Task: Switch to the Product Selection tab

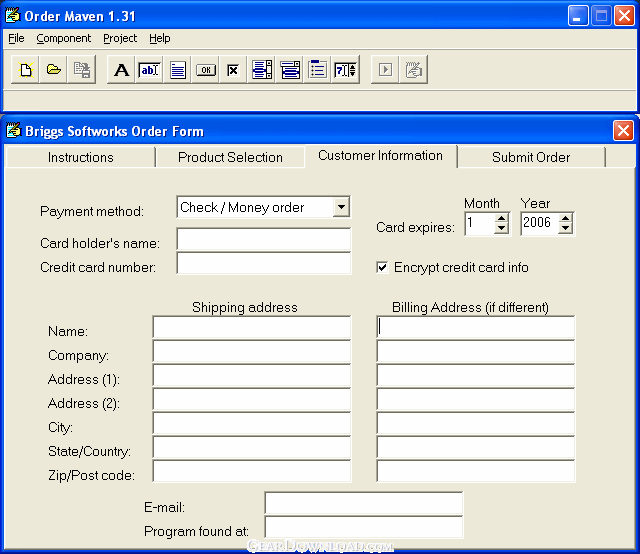Action: tap(230, 157)
